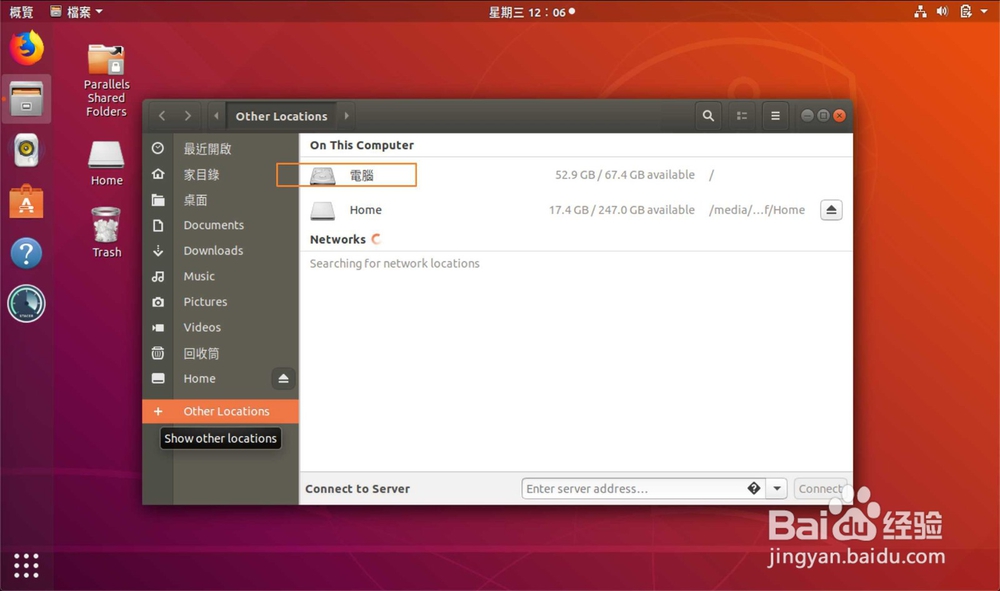The image size is (1000, 591).
Task: Open the clock 星期三 12:06 menu
Action: (532, 11)
